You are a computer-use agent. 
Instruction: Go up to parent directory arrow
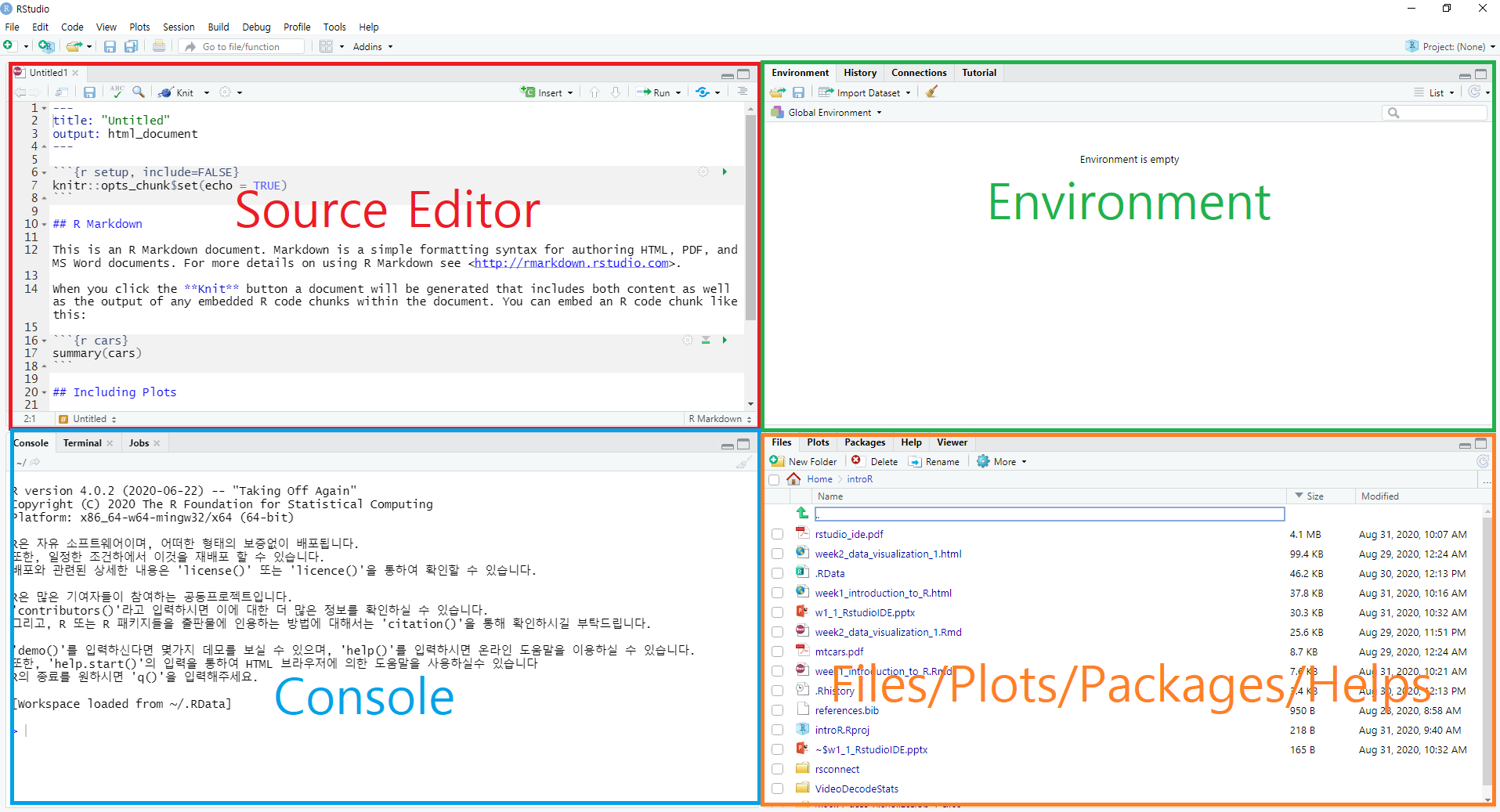802,513
